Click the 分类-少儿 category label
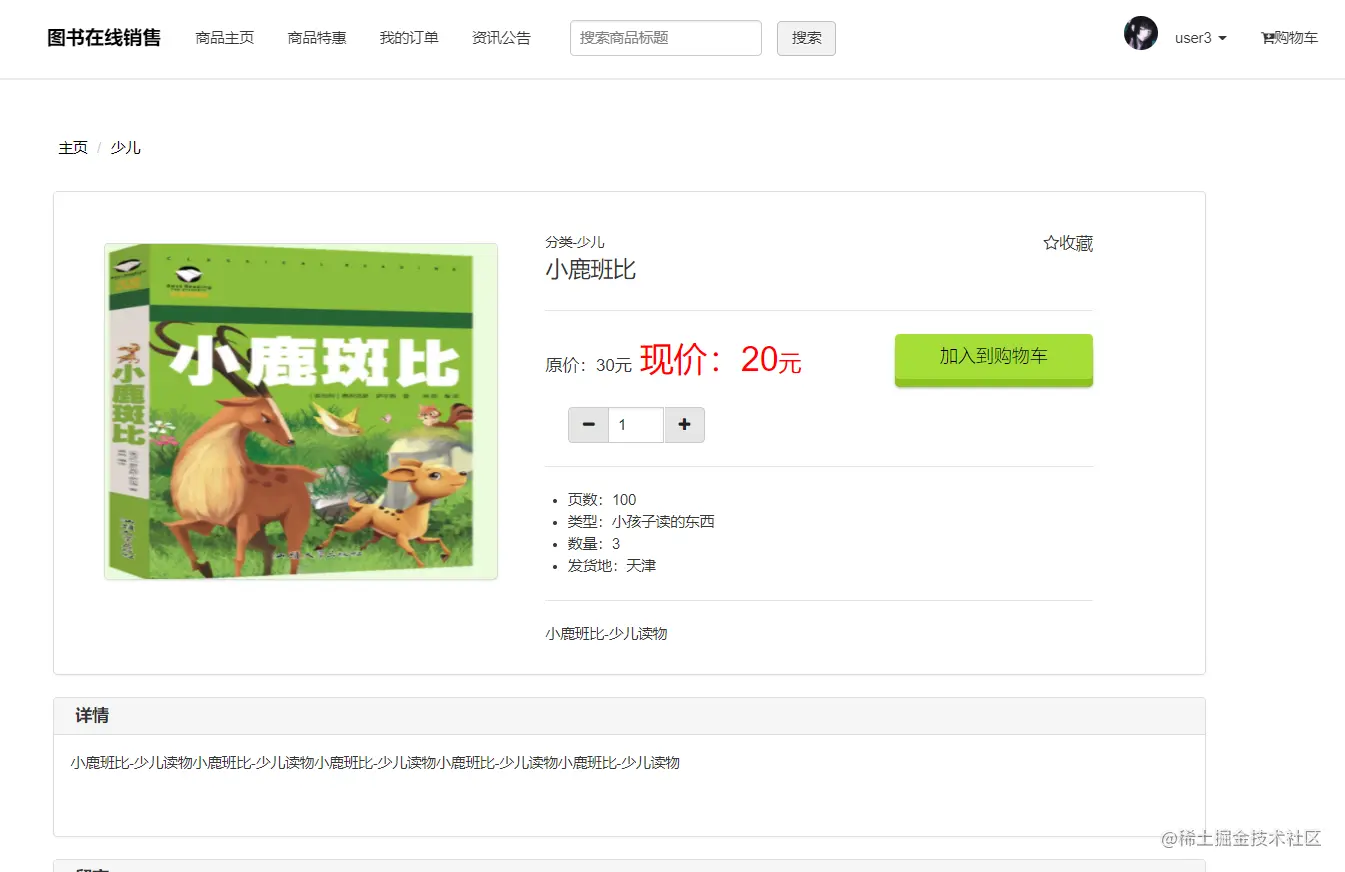The height and width of the screenshot is (872, 1345). click(575, 242)
